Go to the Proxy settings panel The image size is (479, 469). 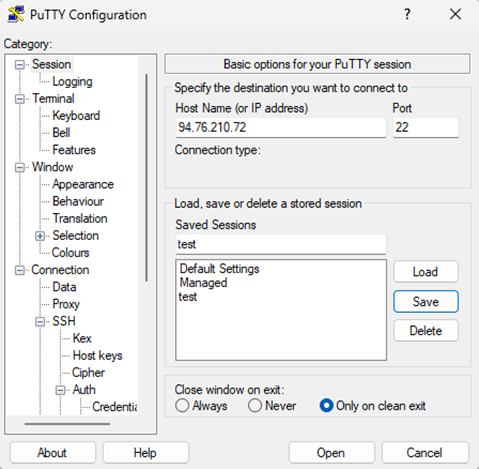click(66, 304)
